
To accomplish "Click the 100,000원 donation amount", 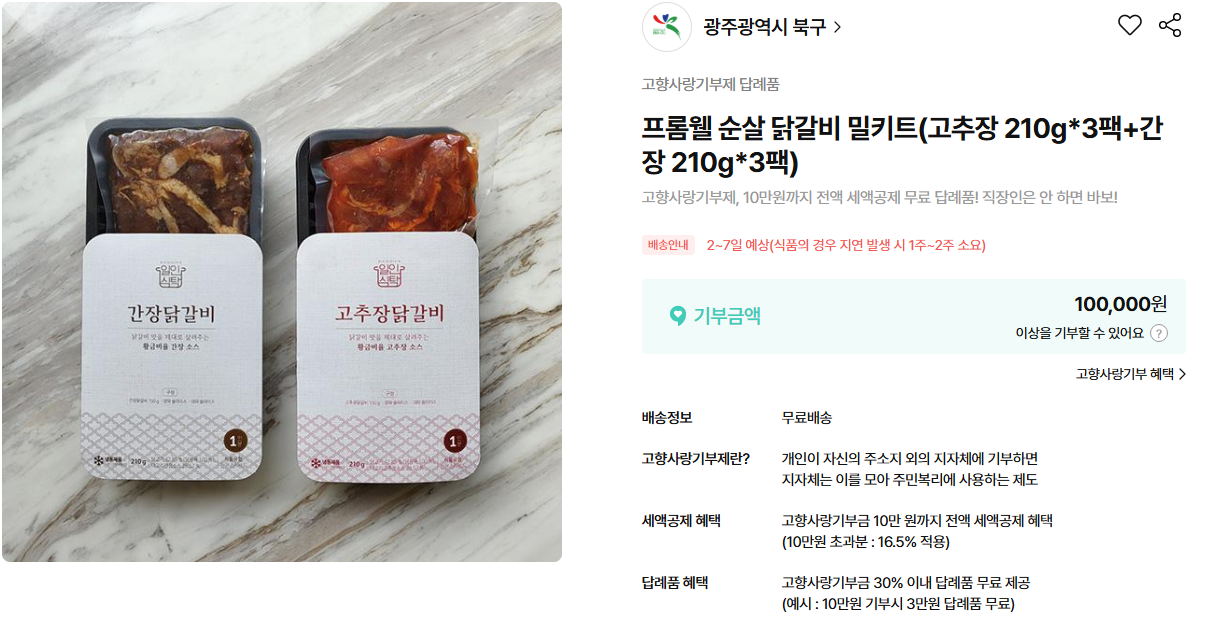I will point(1120,304).
